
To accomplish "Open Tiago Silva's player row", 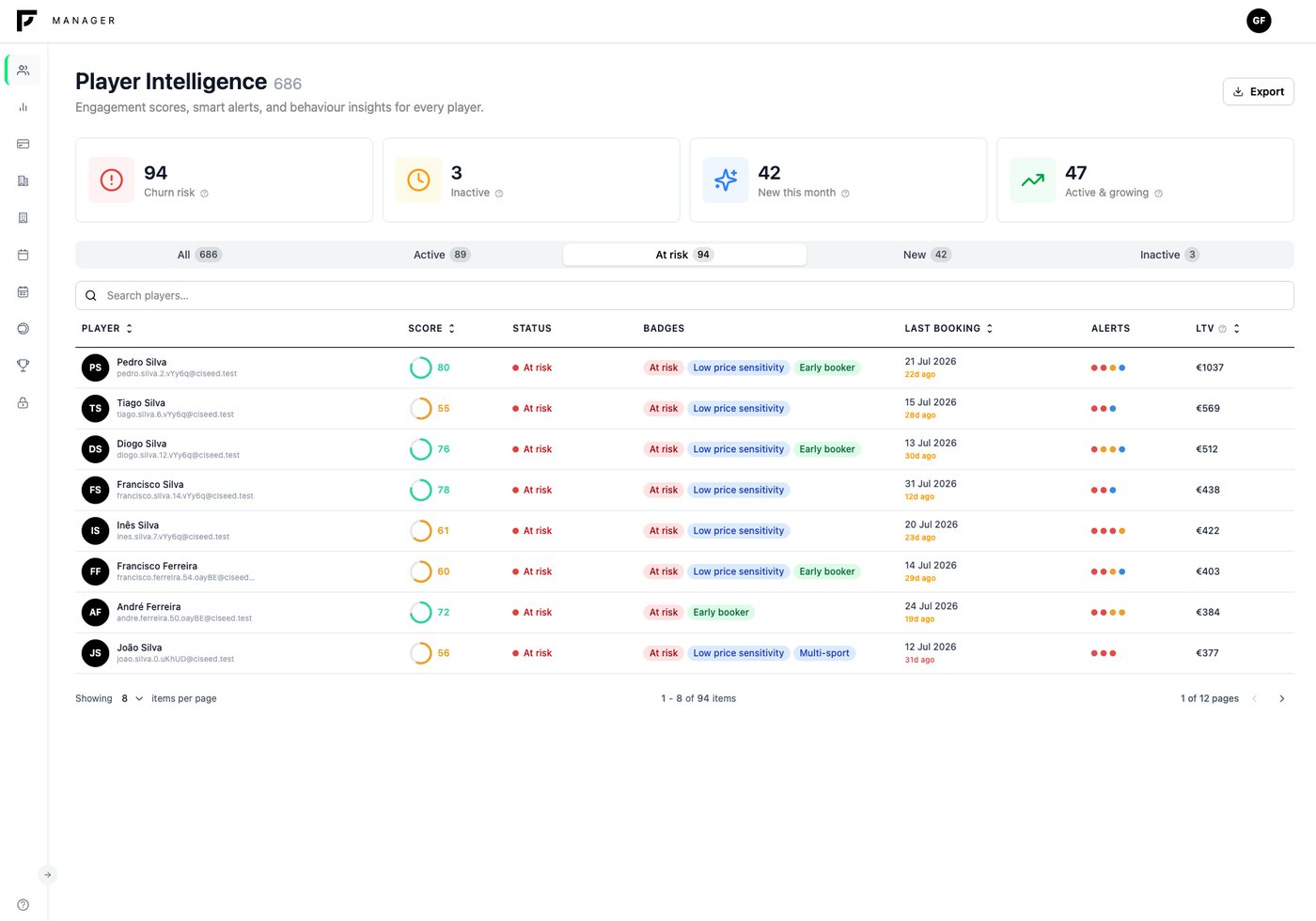I will point(684,409).
